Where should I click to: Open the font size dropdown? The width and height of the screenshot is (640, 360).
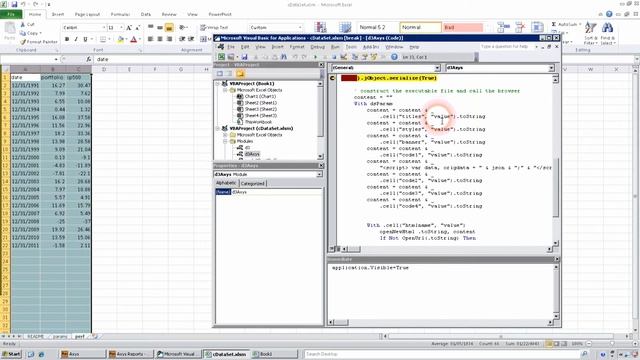click(121, 27)
